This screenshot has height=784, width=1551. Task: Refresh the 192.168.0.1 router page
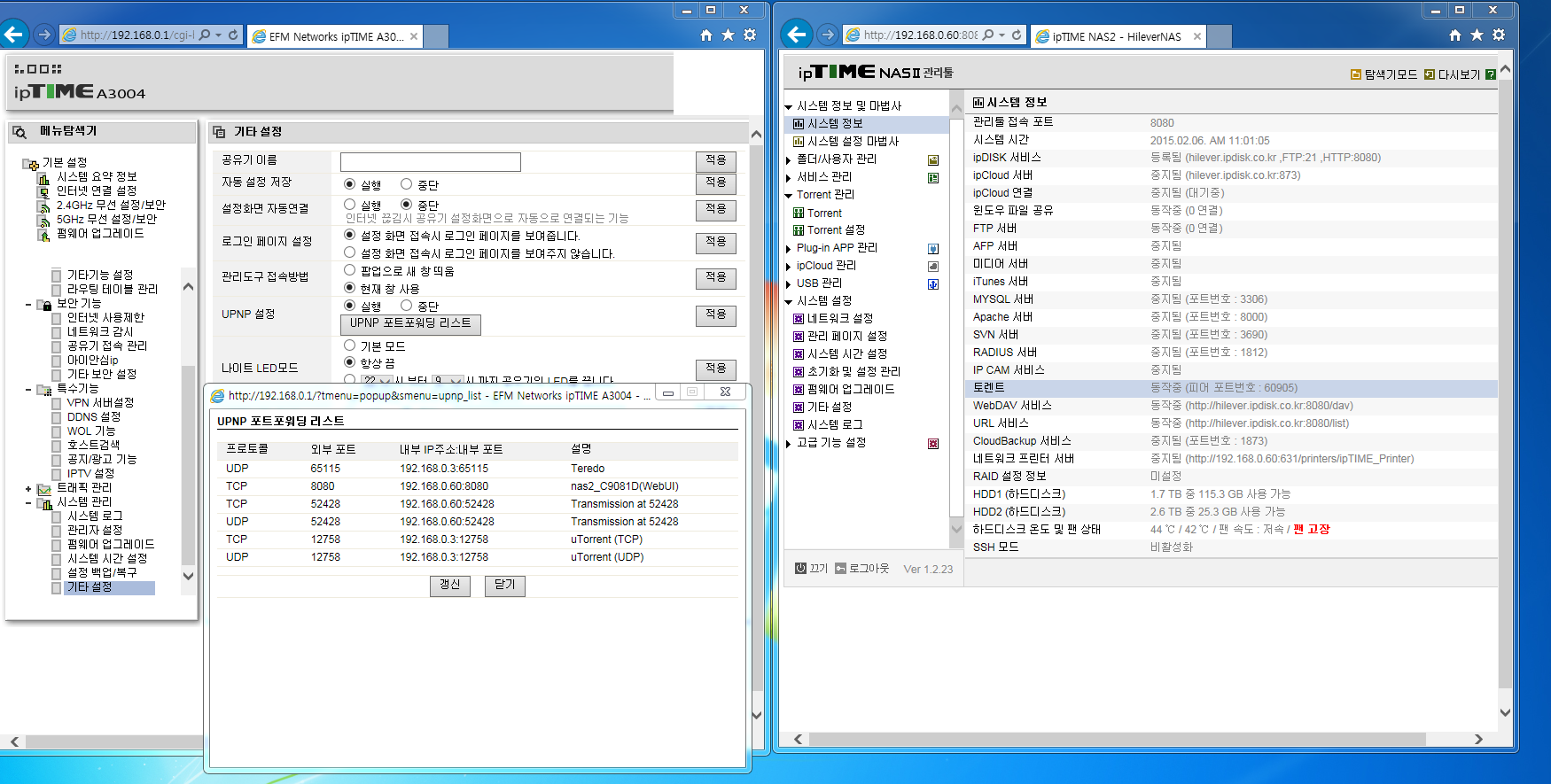pyautogui.click(x=233, y=35)
